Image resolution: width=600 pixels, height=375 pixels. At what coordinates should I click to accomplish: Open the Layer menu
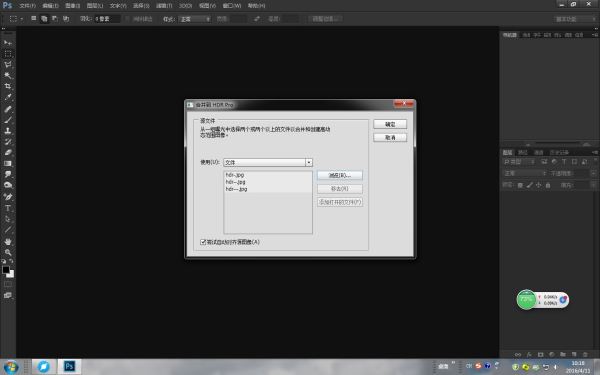click(x=95, y=6)
